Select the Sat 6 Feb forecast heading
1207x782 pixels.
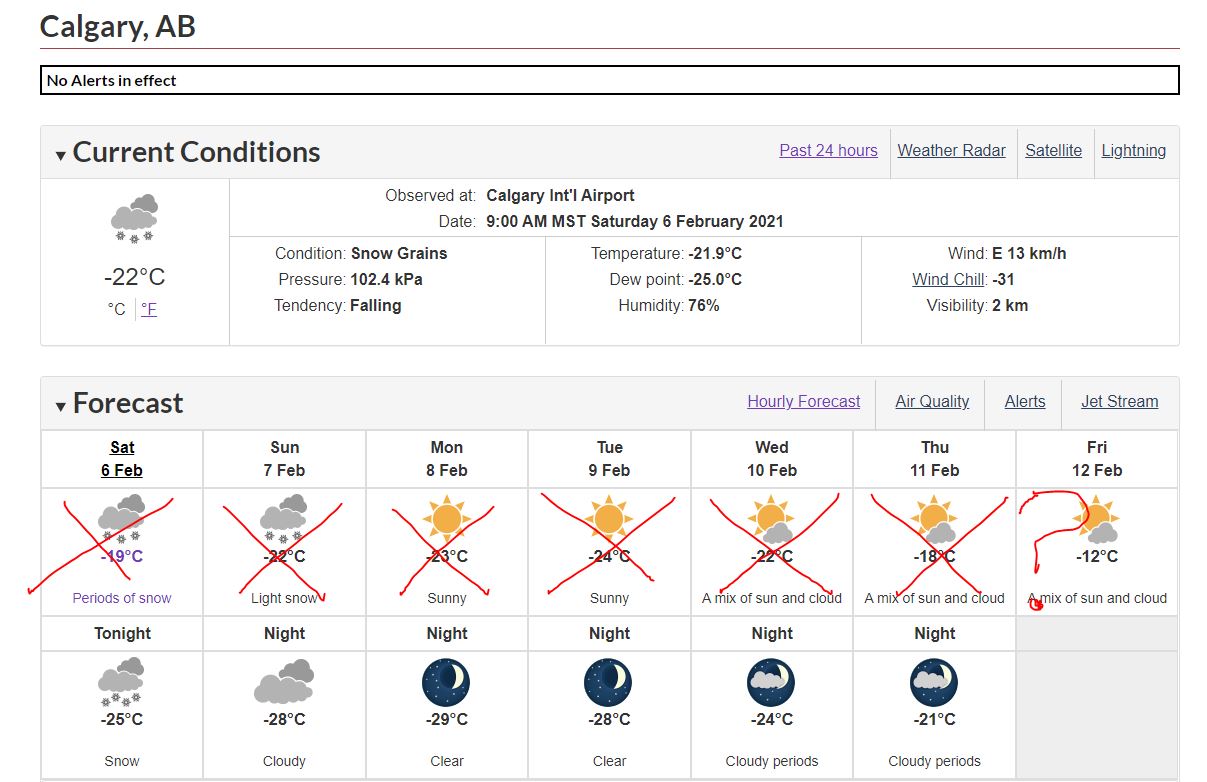[122, 459]
